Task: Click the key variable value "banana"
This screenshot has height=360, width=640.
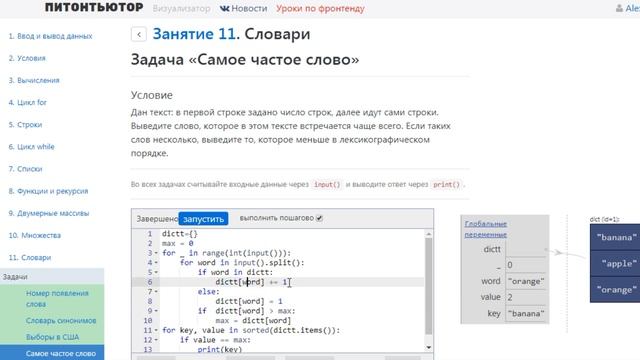Action: 526,313
